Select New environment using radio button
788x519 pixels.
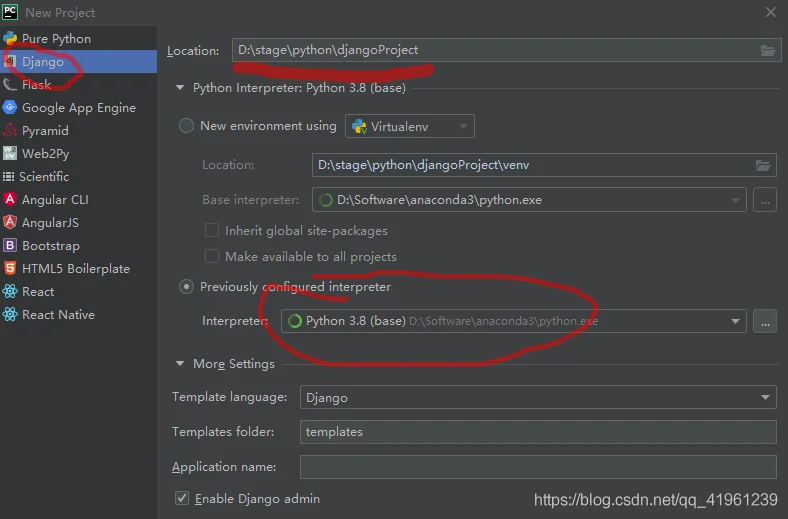(x=186, y=126)
